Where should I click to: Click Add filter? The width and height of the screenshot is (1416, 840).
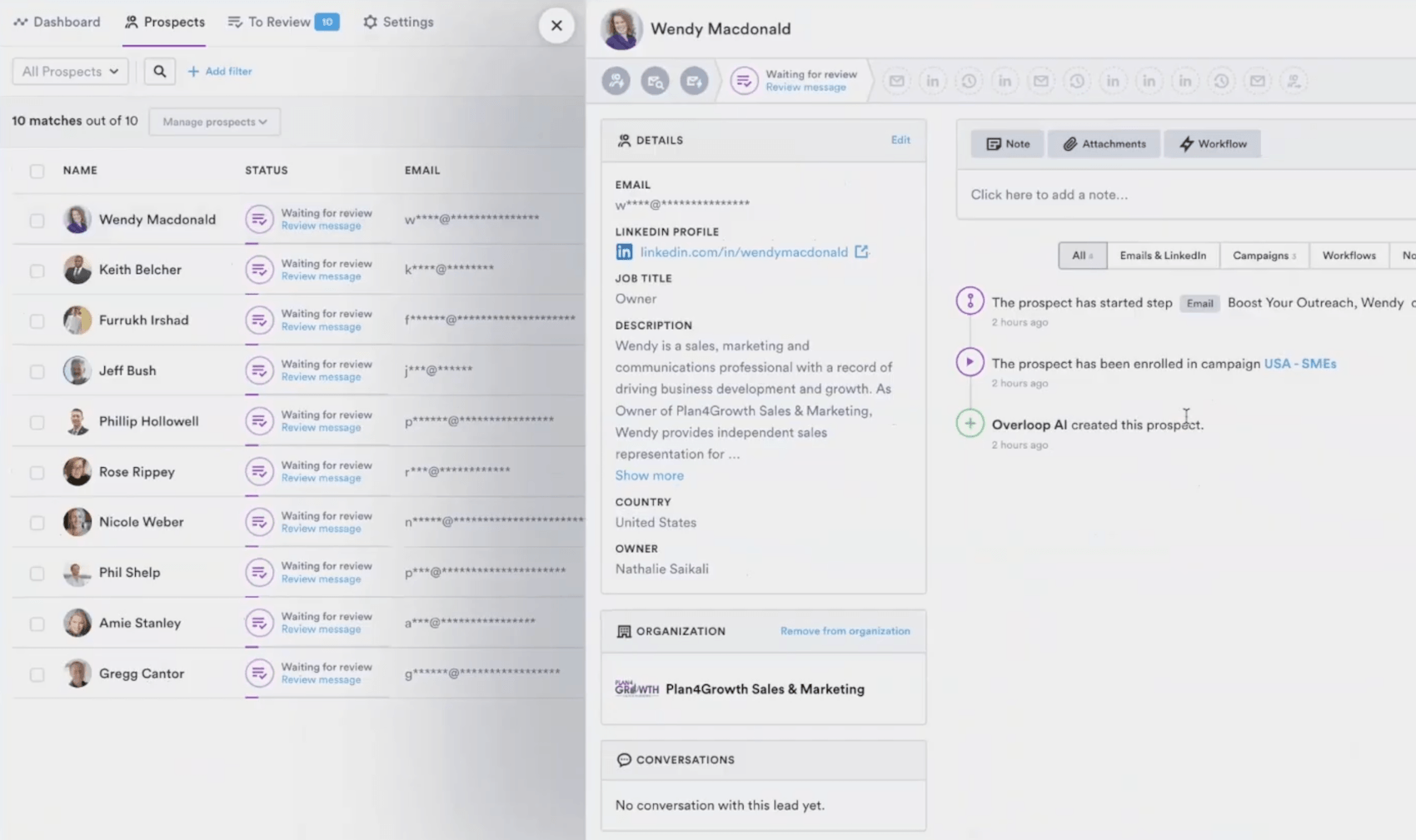click(x=220, y=72)
